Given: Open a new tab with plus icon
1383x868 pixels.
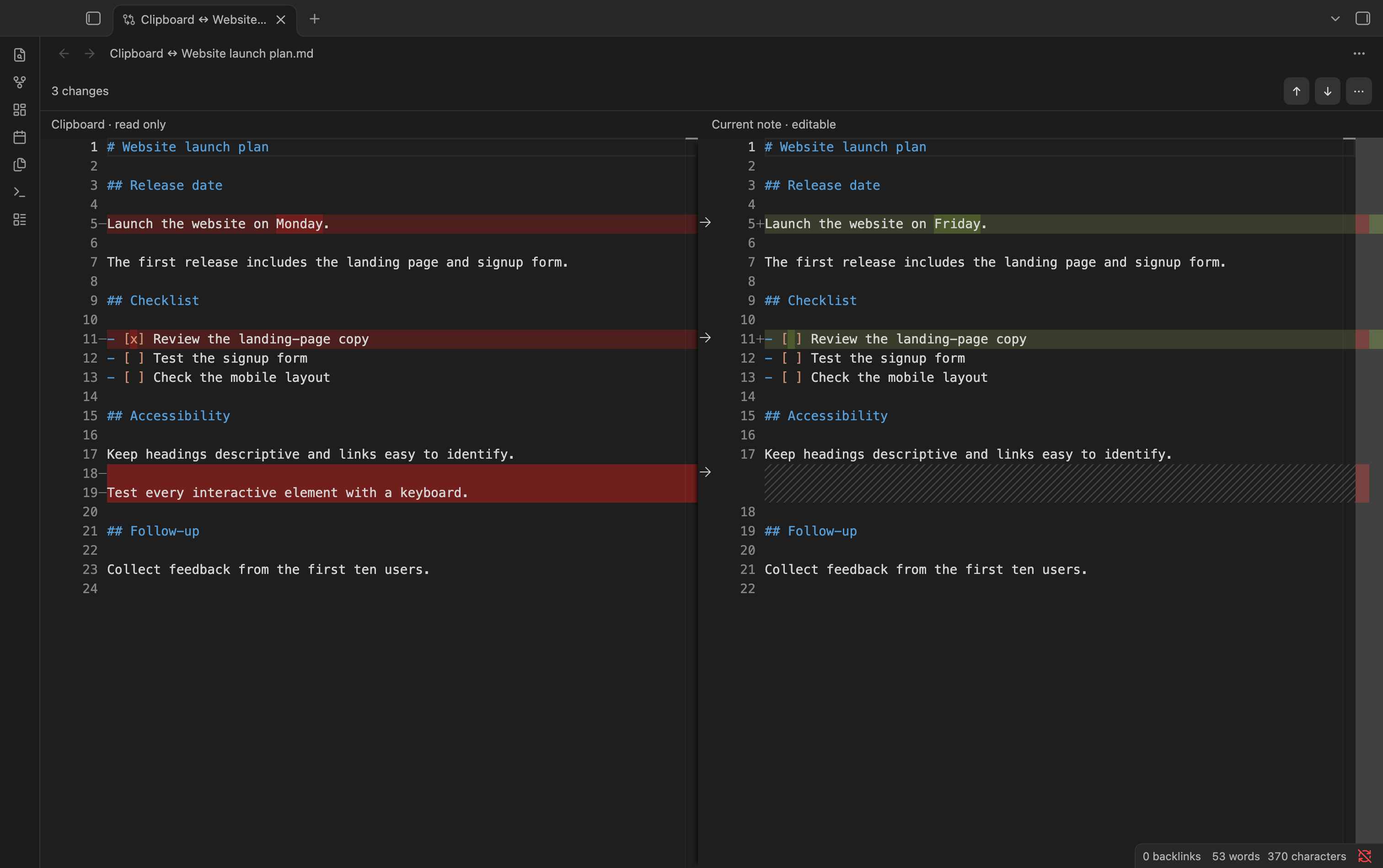Looking at the screenshot, I should click(314, 19).
